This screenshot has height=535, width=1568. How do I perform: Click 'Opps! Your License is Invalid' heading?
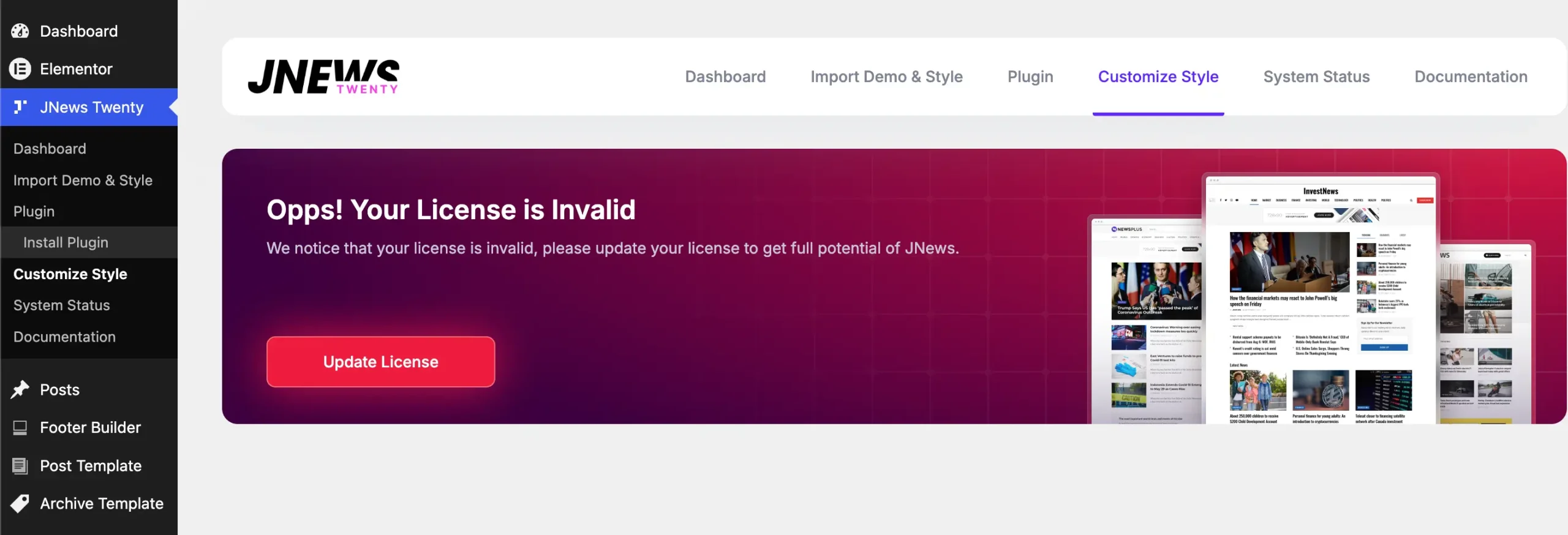[451, 210]
